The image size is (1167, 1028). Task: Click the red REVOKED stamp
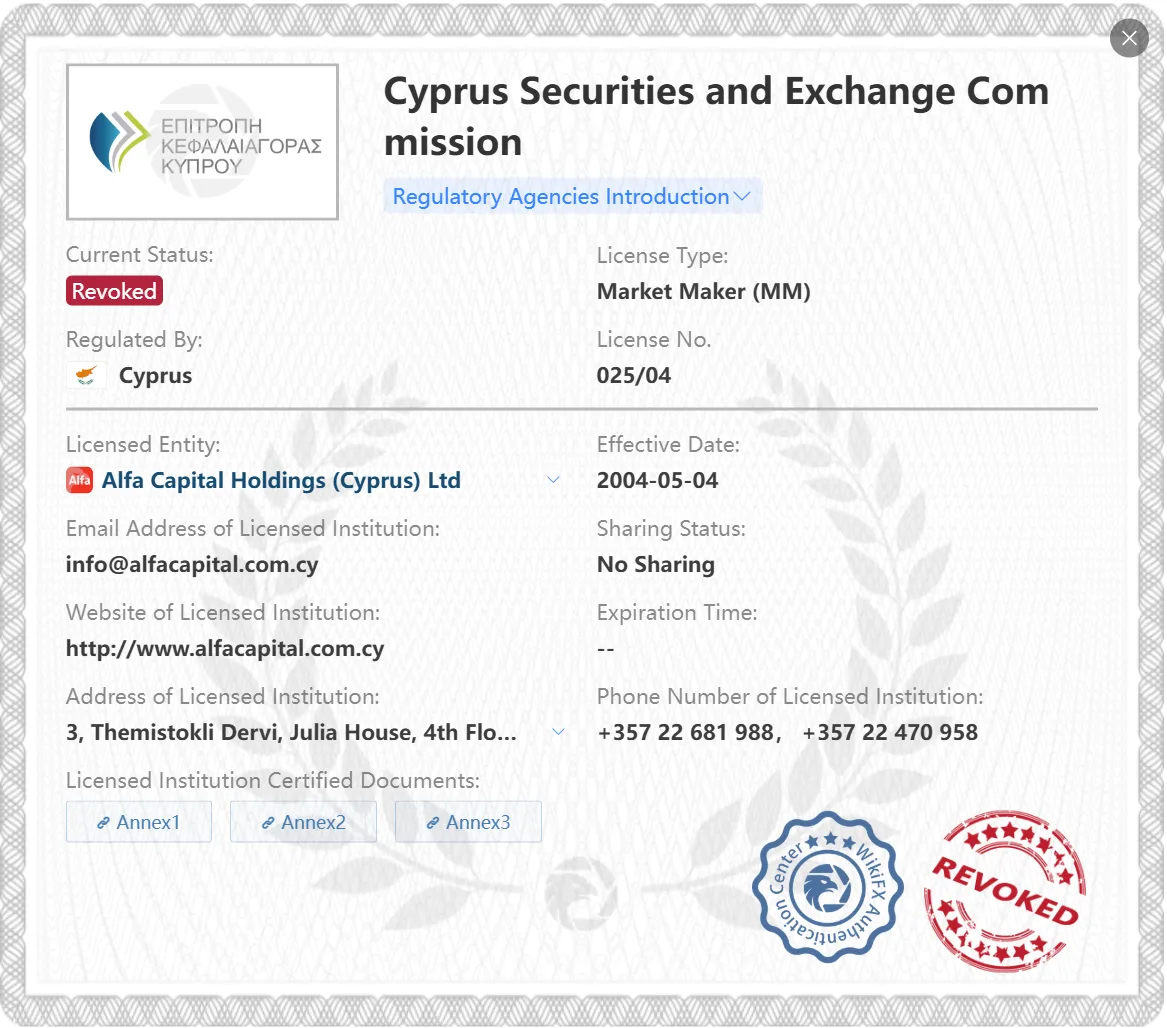(x=1005, y=890)
